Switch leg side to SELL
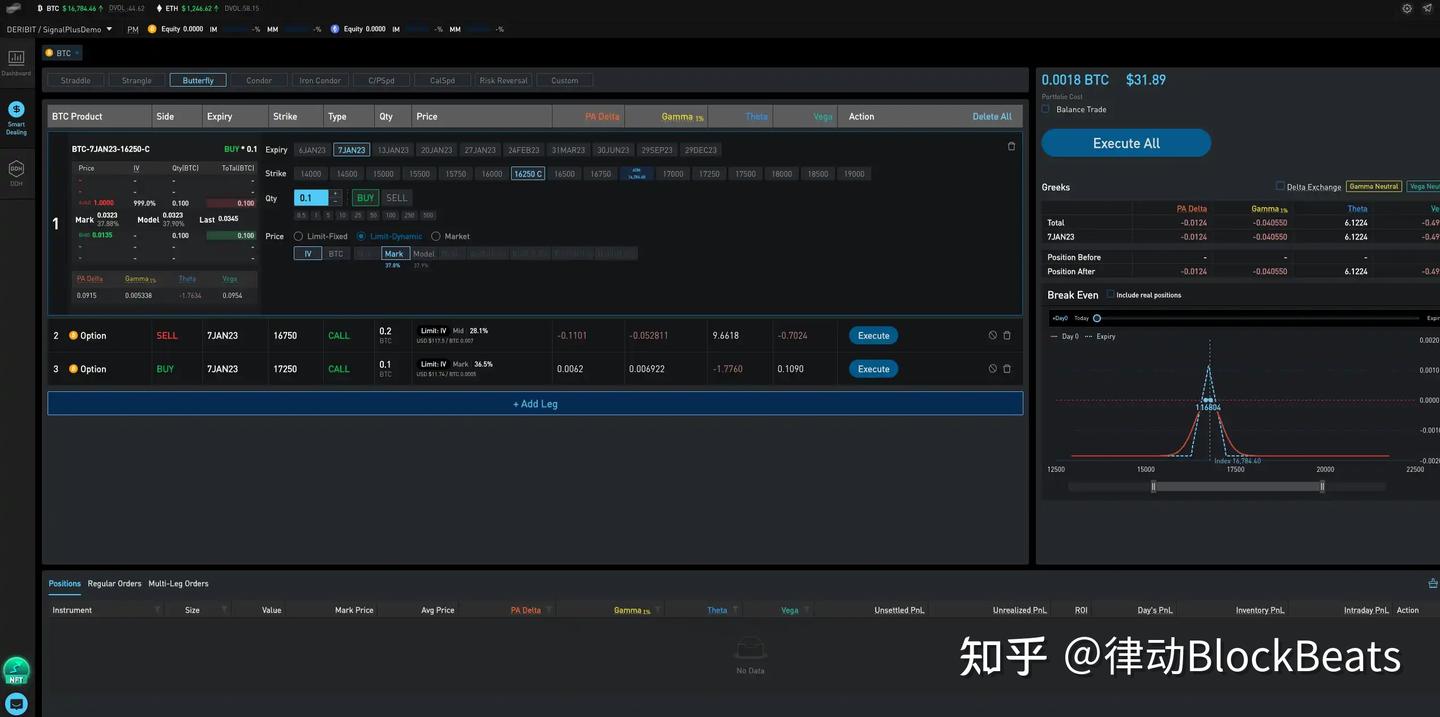The height and width of the screenshot is (717, 1440). coord(397,198)
